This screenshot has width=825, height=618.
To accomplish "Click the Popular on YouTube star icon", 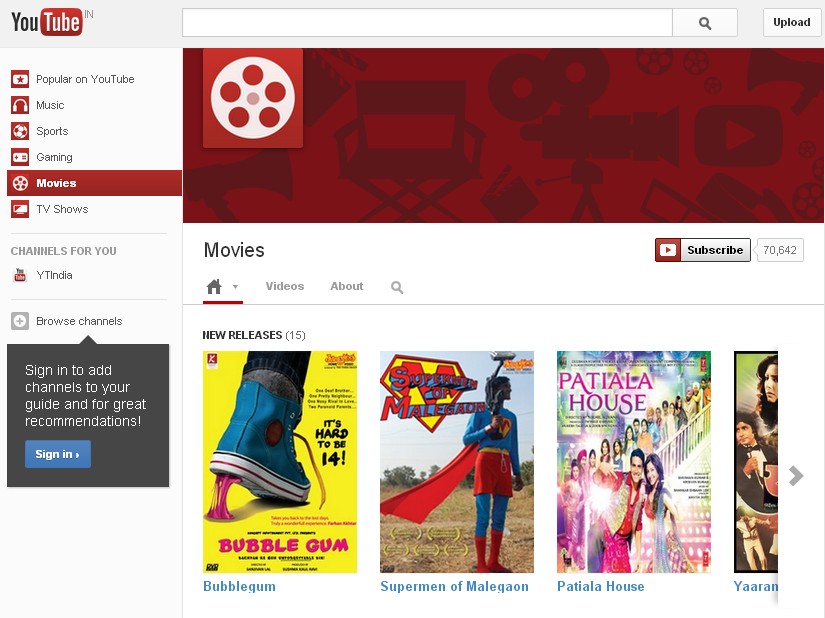I will (20, 79).
